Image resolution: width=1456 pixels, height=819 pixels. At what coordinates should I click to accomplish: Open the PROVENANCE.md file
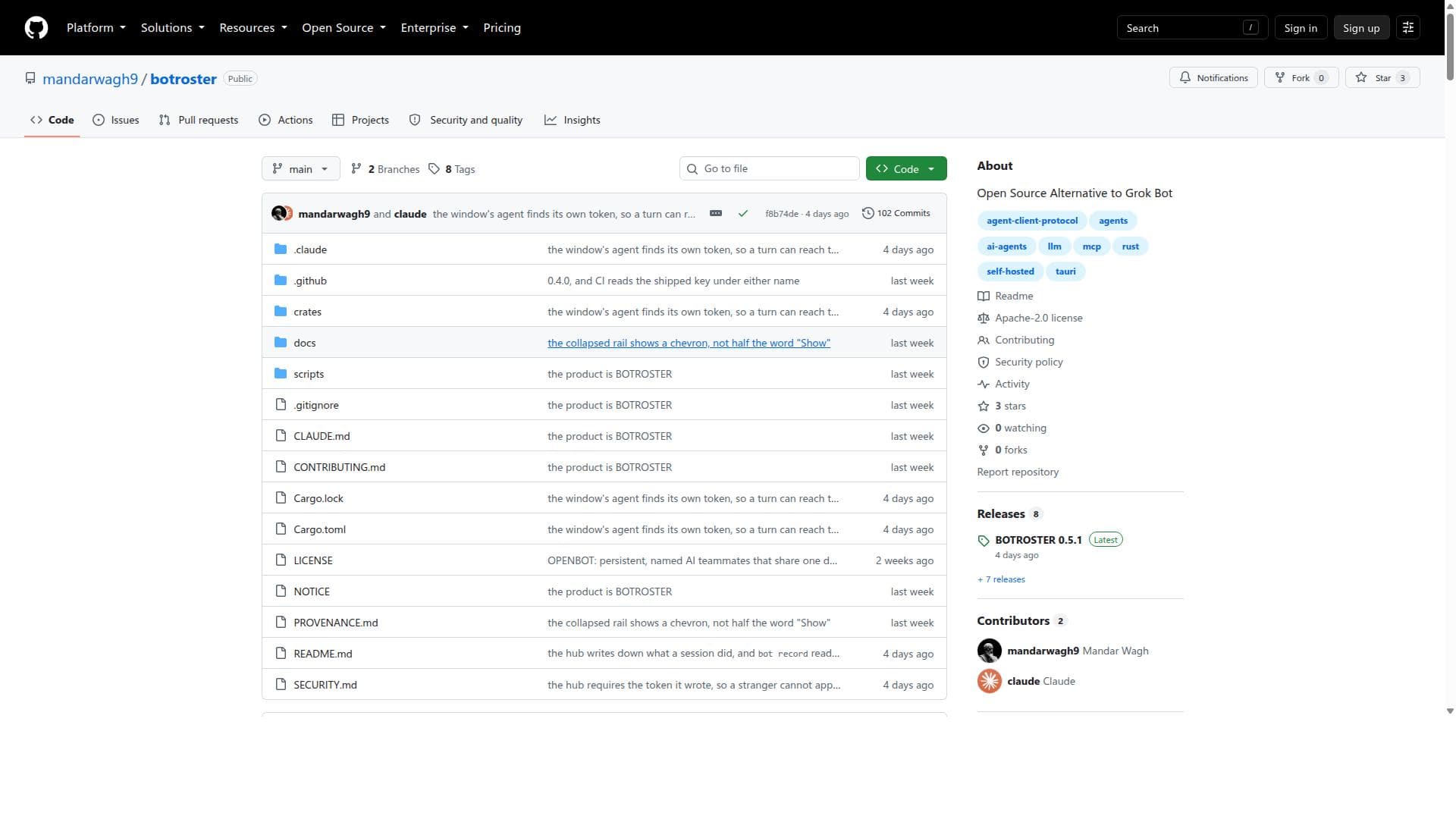(335, 623)
